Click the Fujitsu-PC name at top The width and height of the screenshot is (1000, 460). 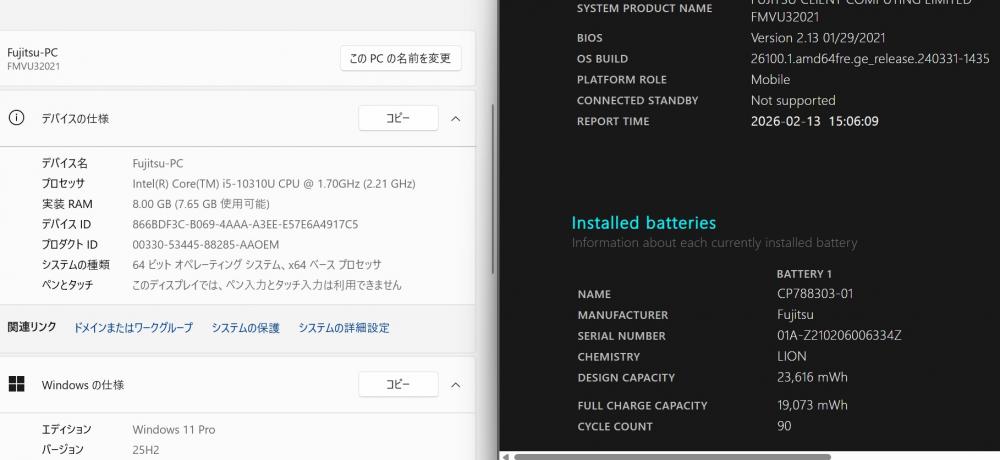tap(32, 52)
